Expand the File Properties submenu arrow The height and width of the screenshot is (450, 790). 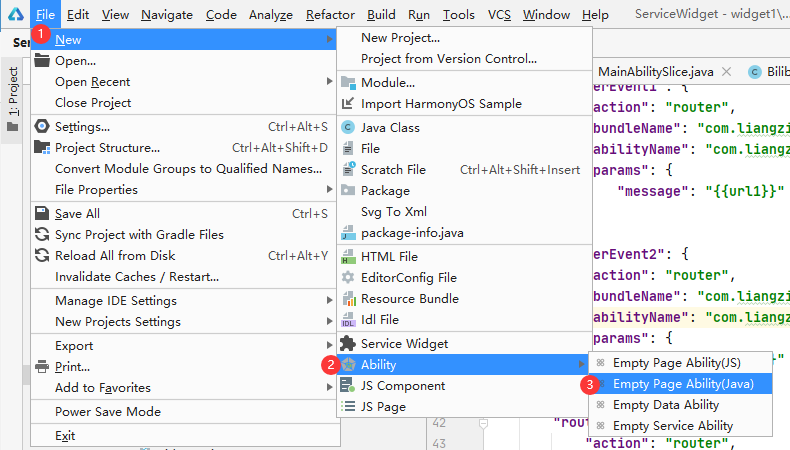(329, 189)
